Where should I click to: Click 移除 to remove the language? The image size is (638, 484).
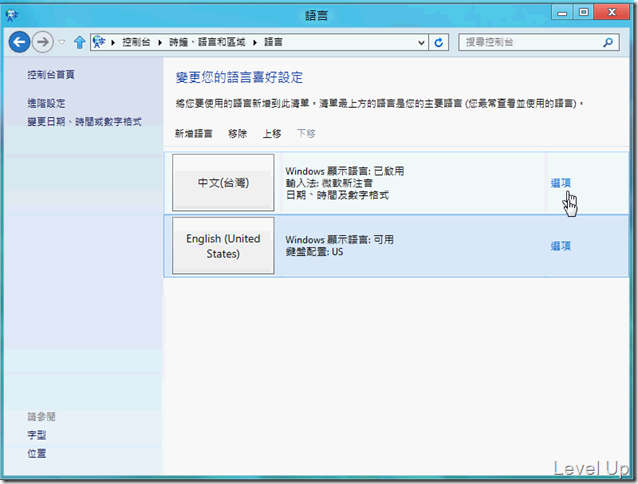[x=238, y=133]
